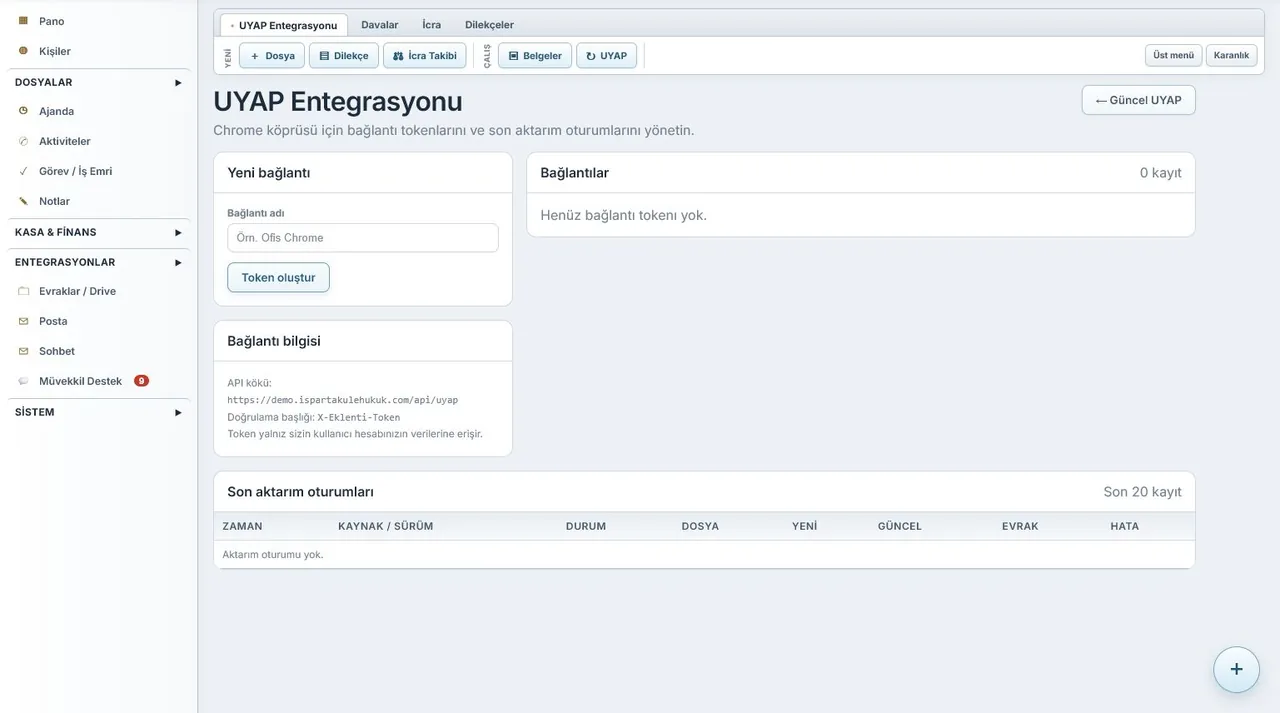This screenshot has width=1280, height=713.
Task: Click the Token oluştur button
Action: coord(278,277)
